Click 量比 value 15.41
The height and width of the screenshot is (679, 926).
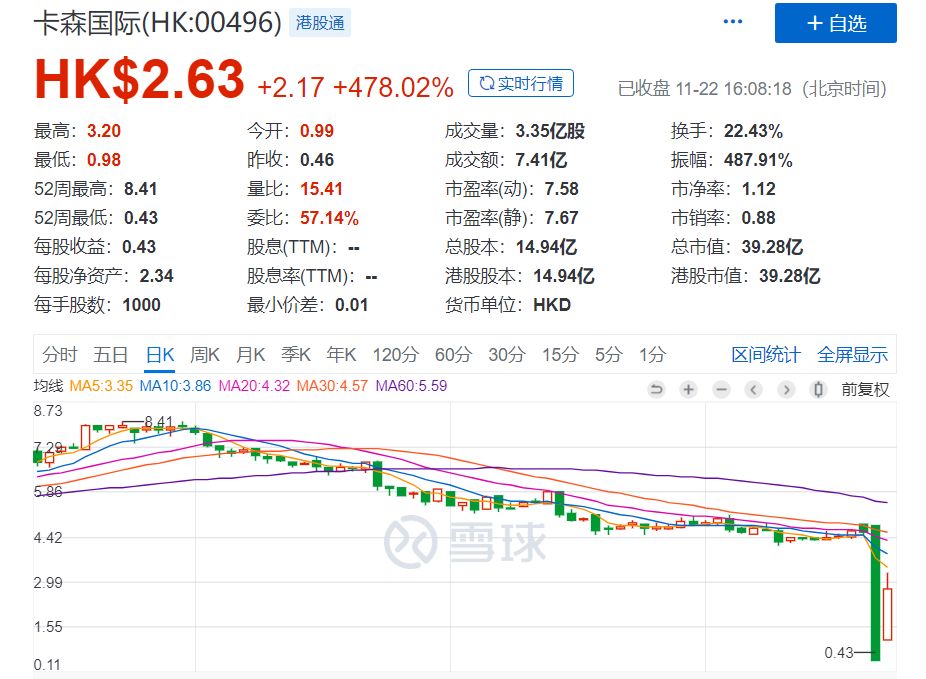point(321,189)
